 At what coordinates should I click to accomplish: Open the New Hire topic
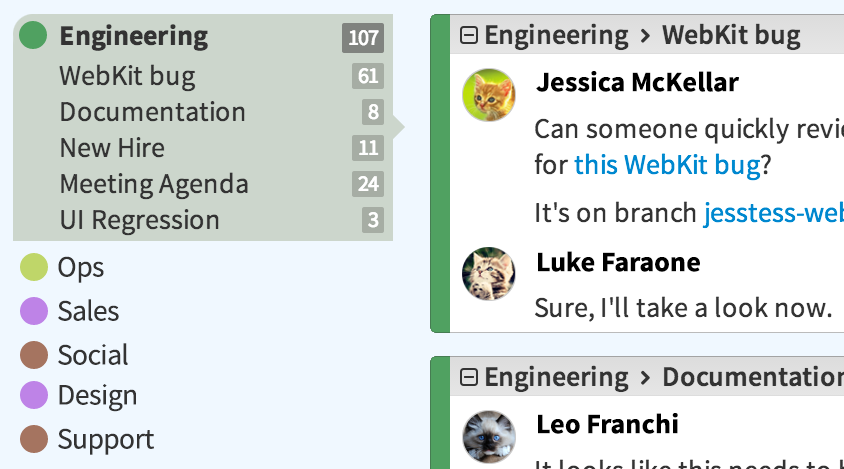(112, 148)
